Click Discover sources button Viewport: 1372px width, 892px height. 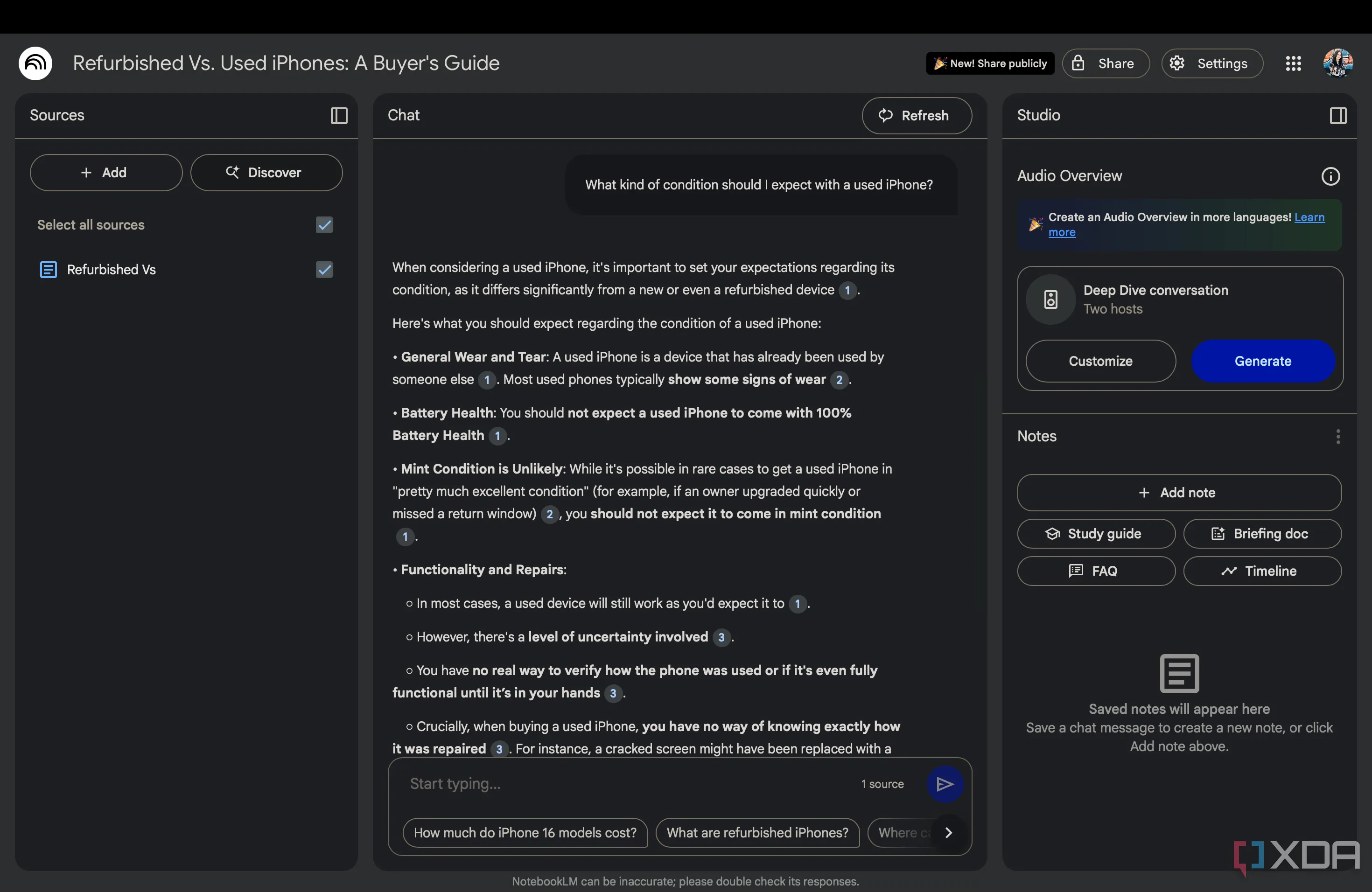pyautogui.click(x=266, y=172)
